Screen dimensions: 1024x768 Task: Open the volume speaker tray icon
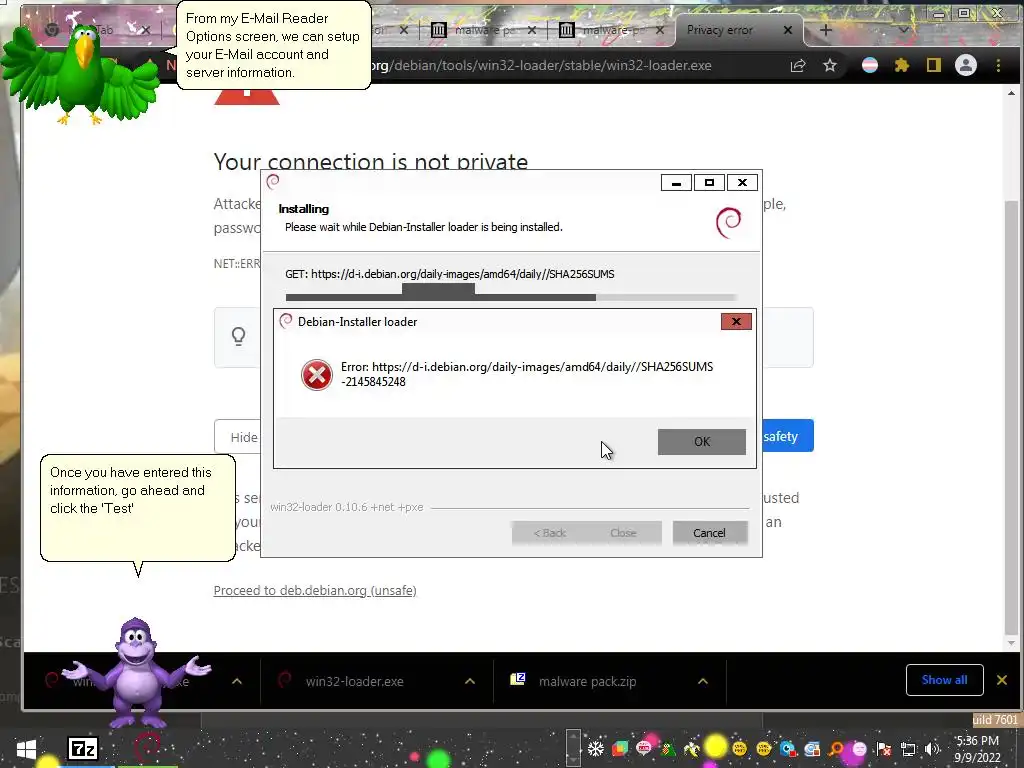click(932, 749)
